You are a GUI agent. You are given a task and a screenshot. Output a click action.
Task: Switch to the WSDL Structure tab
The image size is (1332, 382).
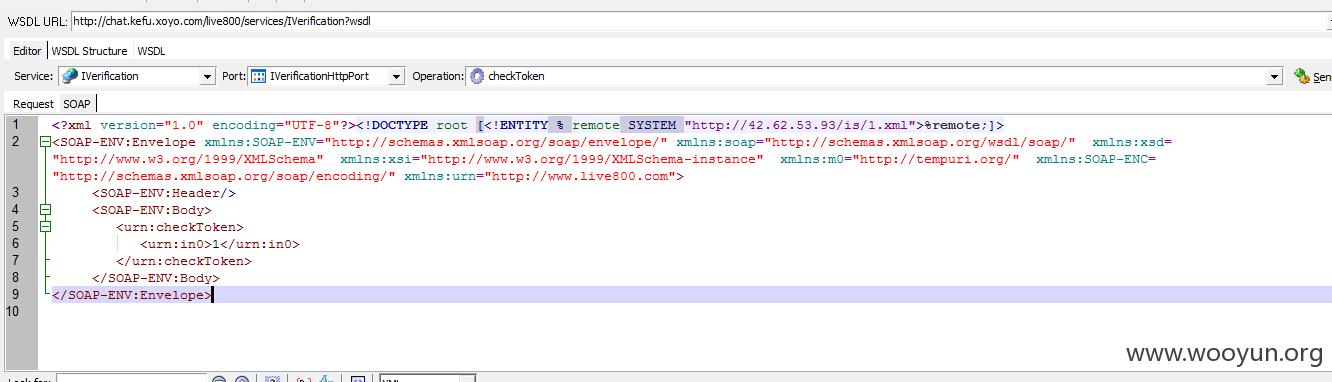[90, 51]
